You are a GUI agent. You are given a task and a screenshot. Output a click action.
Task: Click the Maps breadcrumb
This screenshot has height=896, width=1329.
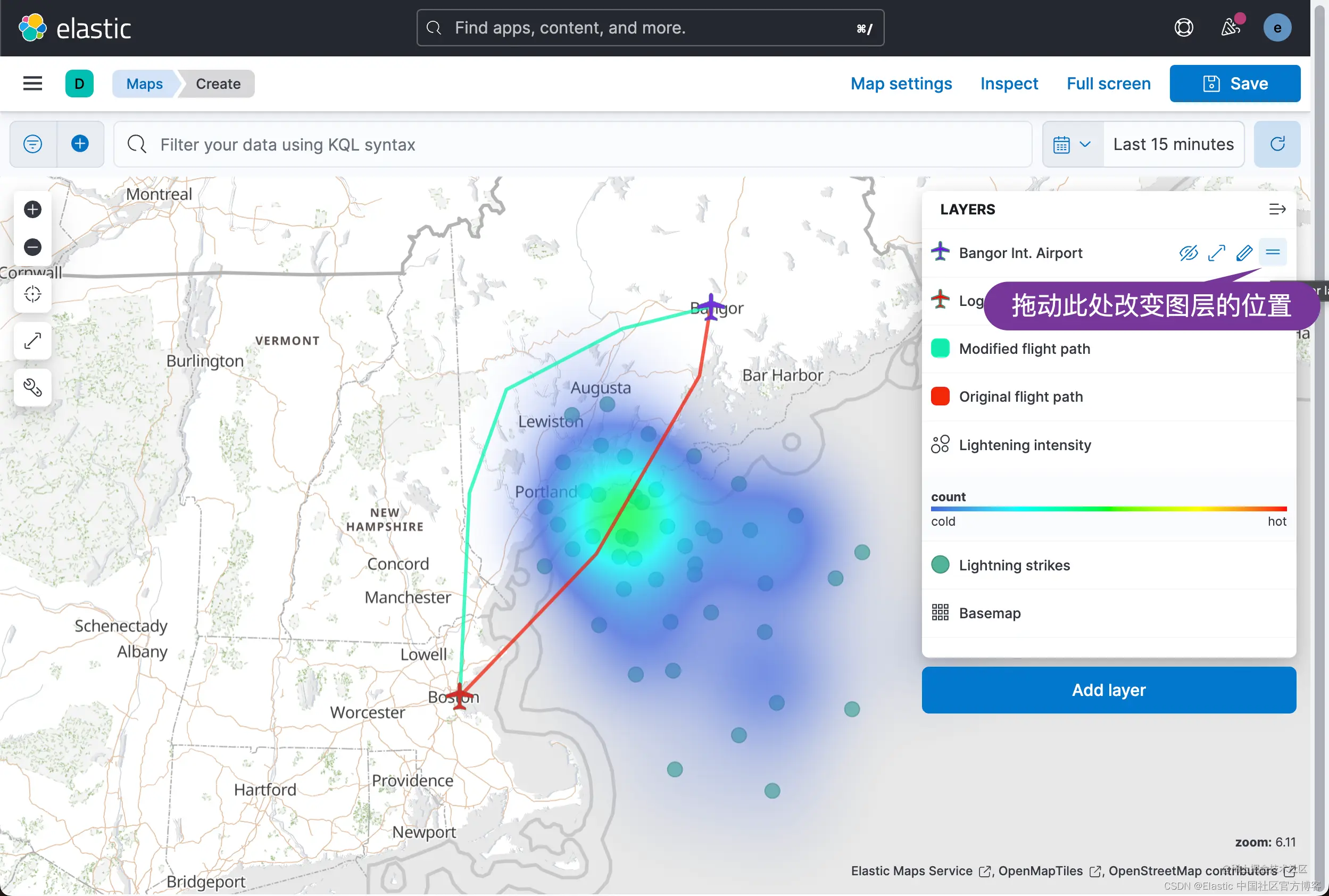145,84
